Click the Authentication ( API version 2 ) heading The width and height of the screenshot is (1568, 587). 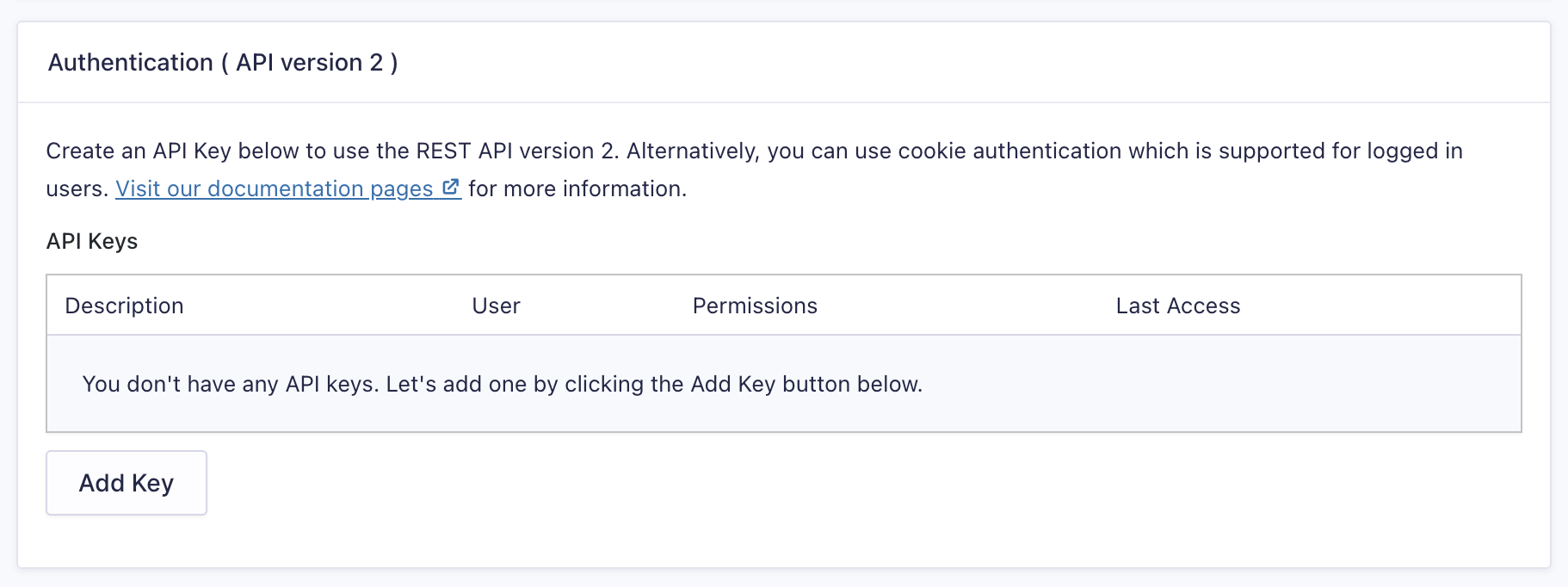[223, 63]
